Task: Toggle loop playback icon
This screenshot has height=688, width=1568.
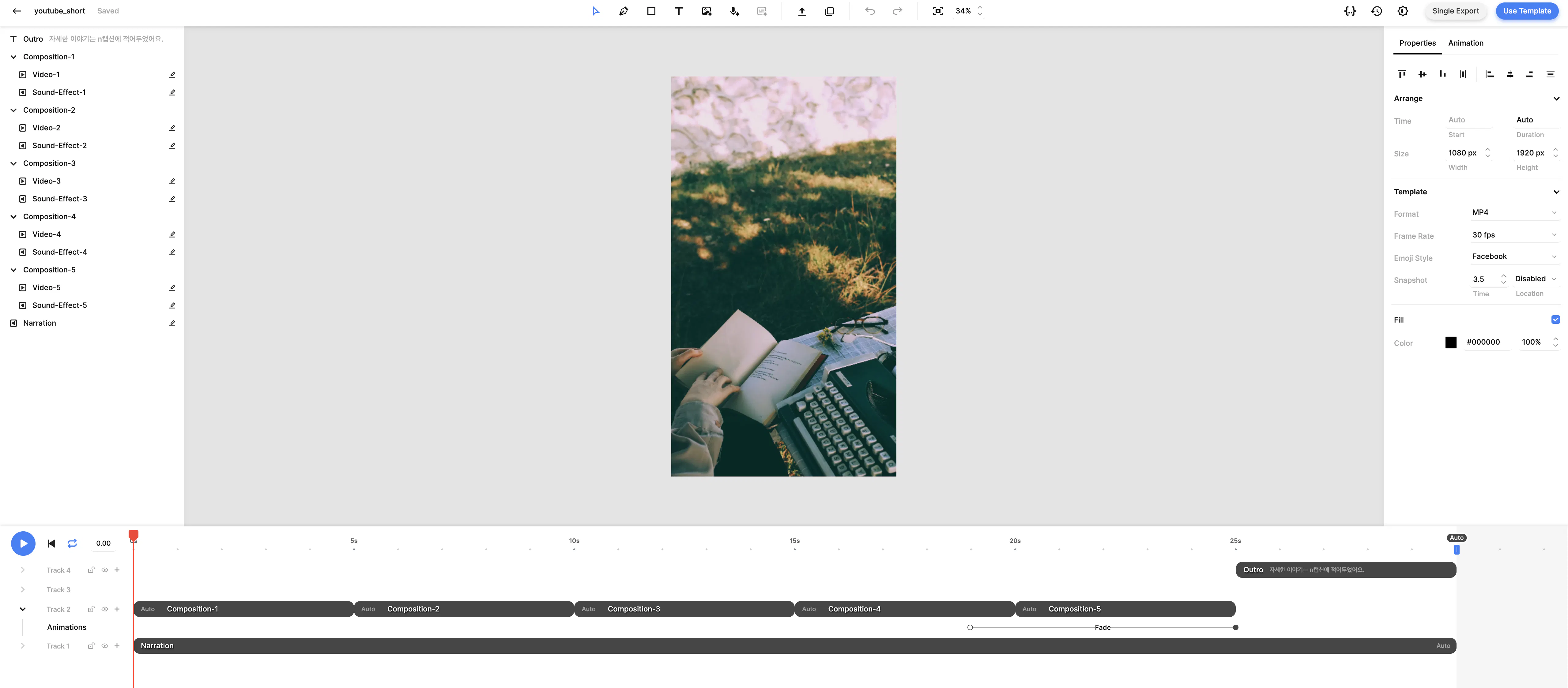Action: point(72,543)
